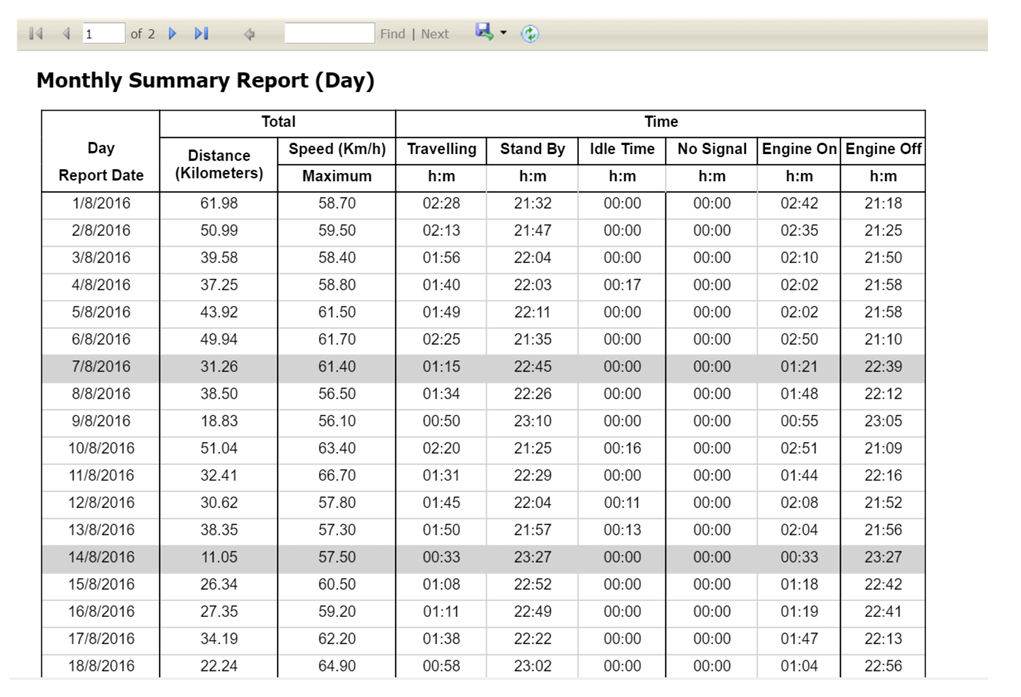
Task: Click the Engine On column header
Action: point(799,149)
